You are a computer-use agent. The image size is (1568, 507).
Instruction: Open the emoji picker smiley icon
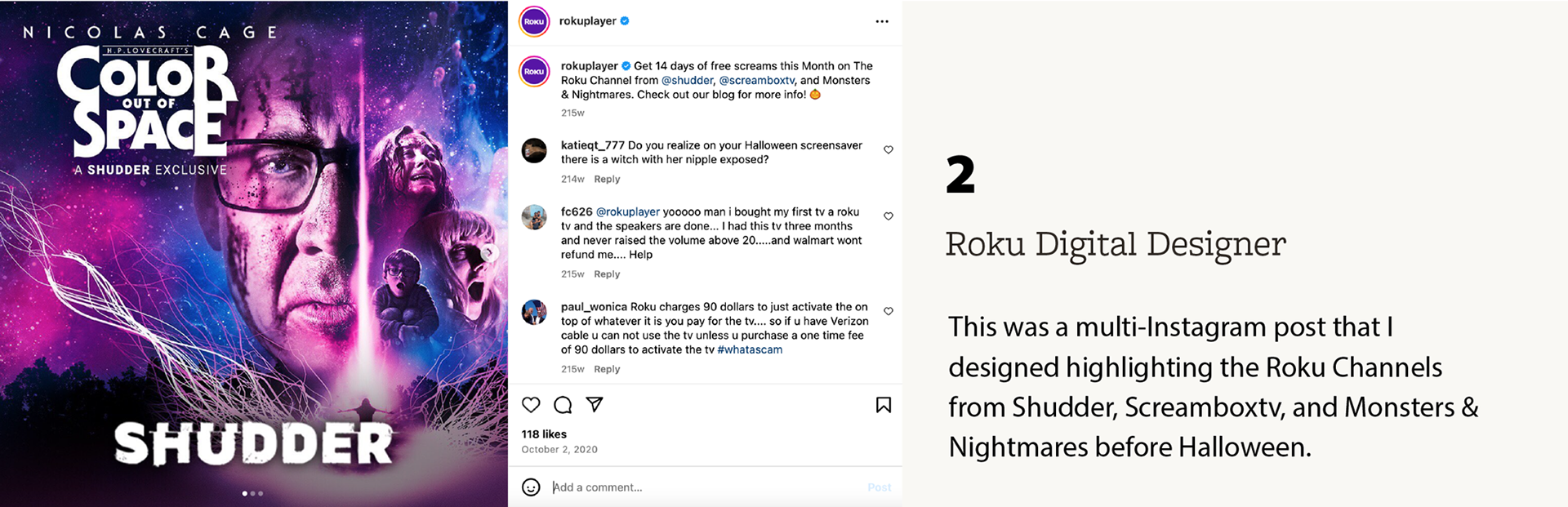[x=531, y=487]
